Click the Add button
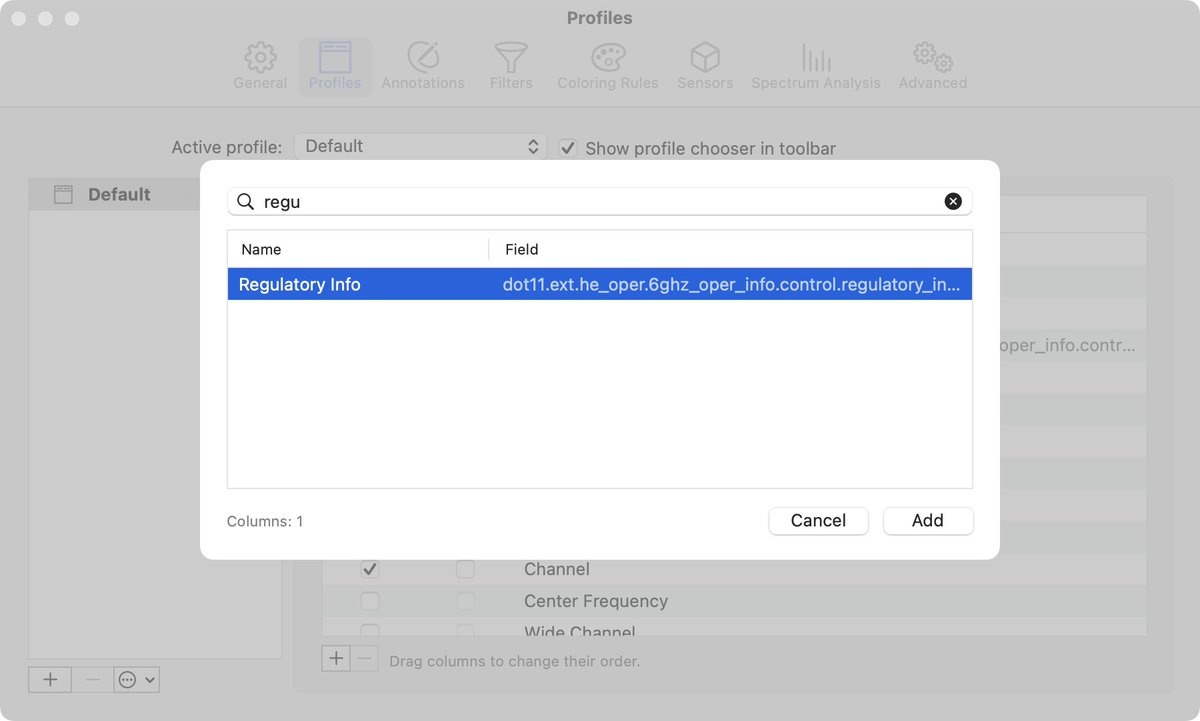 pyautogui.click(x=927, y=520)
